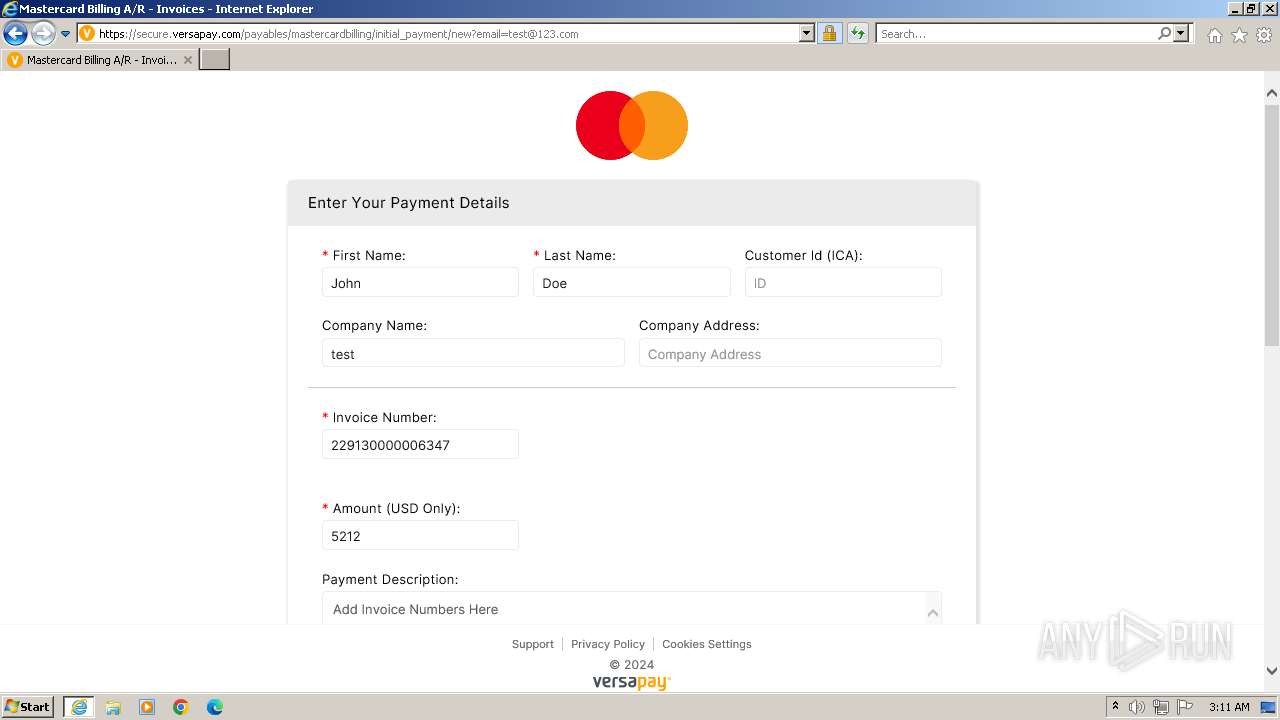Click the vertical page scrollbar thumb
This screenshot has height=720, width=1280.
tap(1272, 224)
